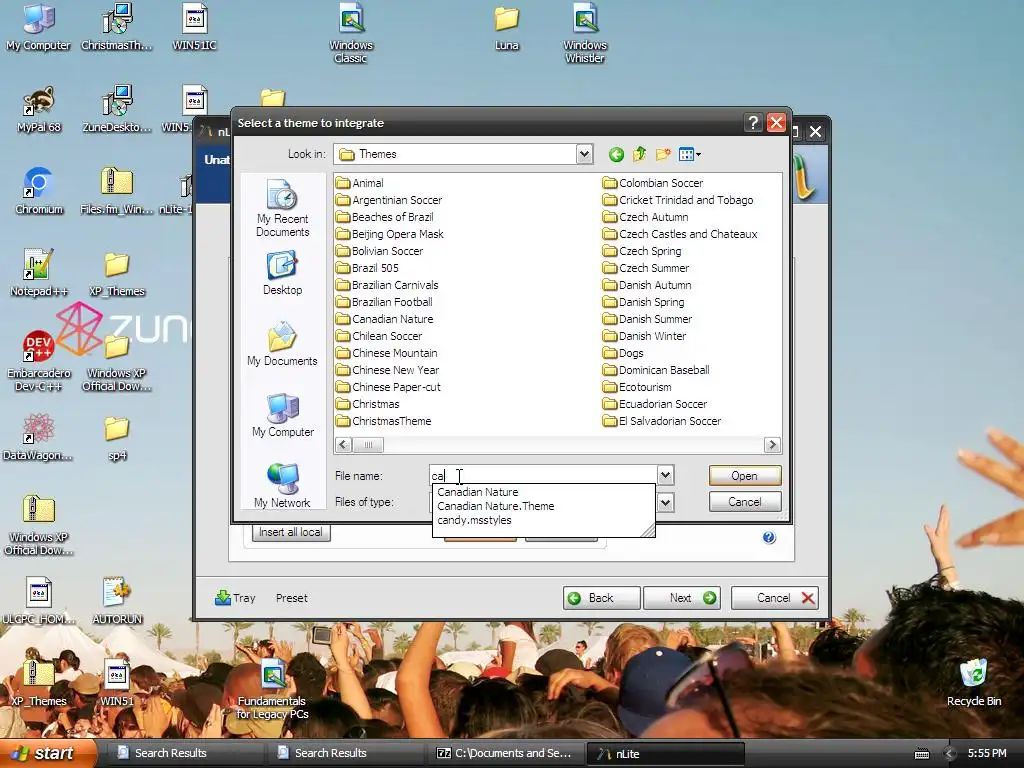1024x768 pixels.
Task: Switch to nLite taskbar button
Action: pos(665,753)
